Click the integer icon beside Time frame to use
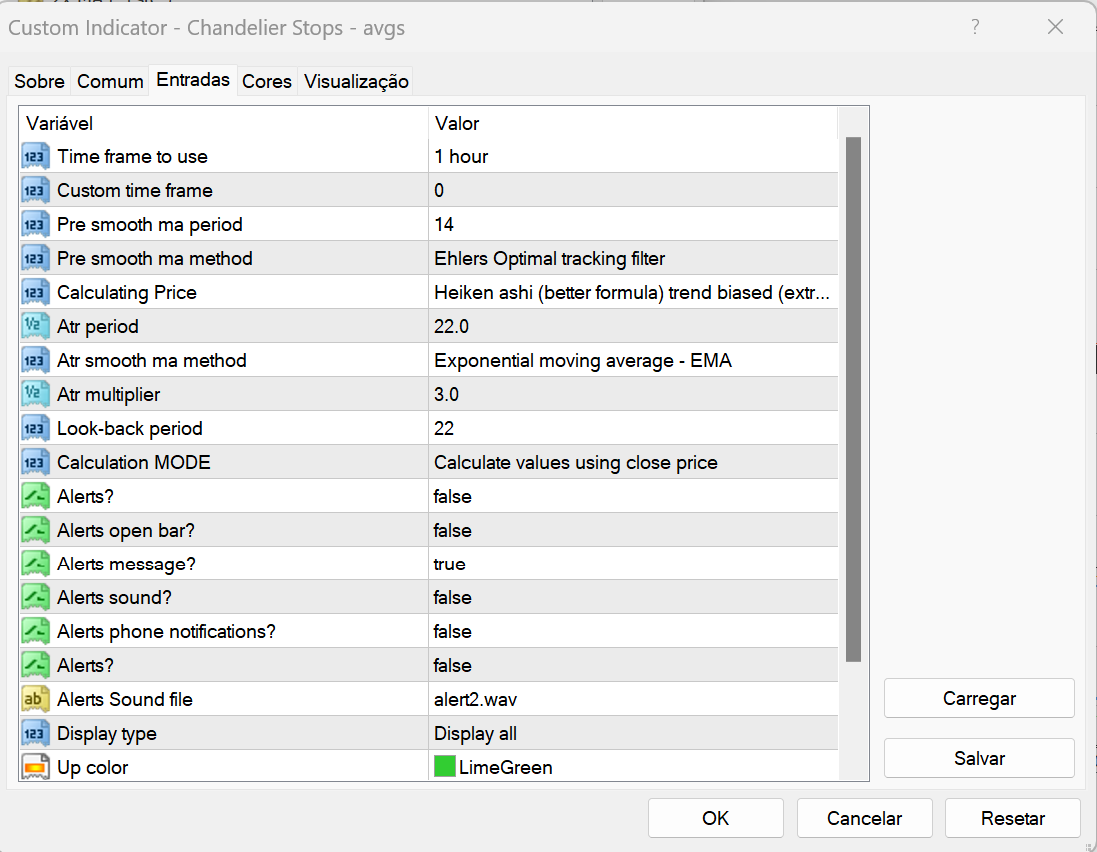1097x852 pixels. tap(36, 157)
